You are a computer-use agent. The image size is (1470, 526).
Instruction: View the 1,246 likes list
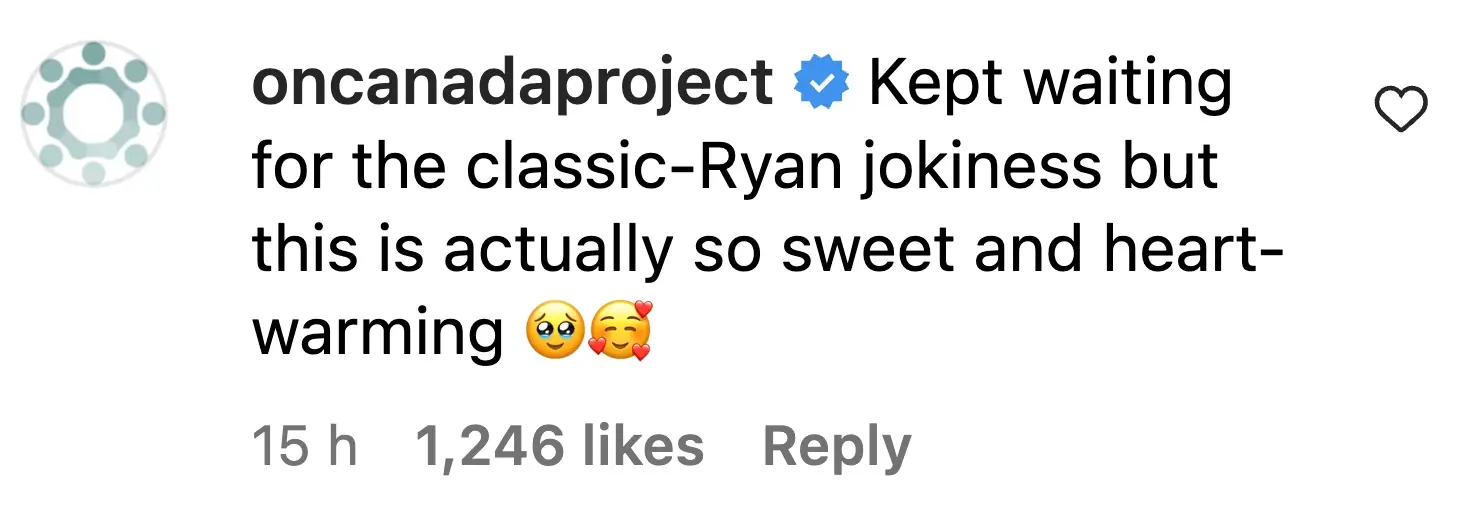tap(559, 447)
